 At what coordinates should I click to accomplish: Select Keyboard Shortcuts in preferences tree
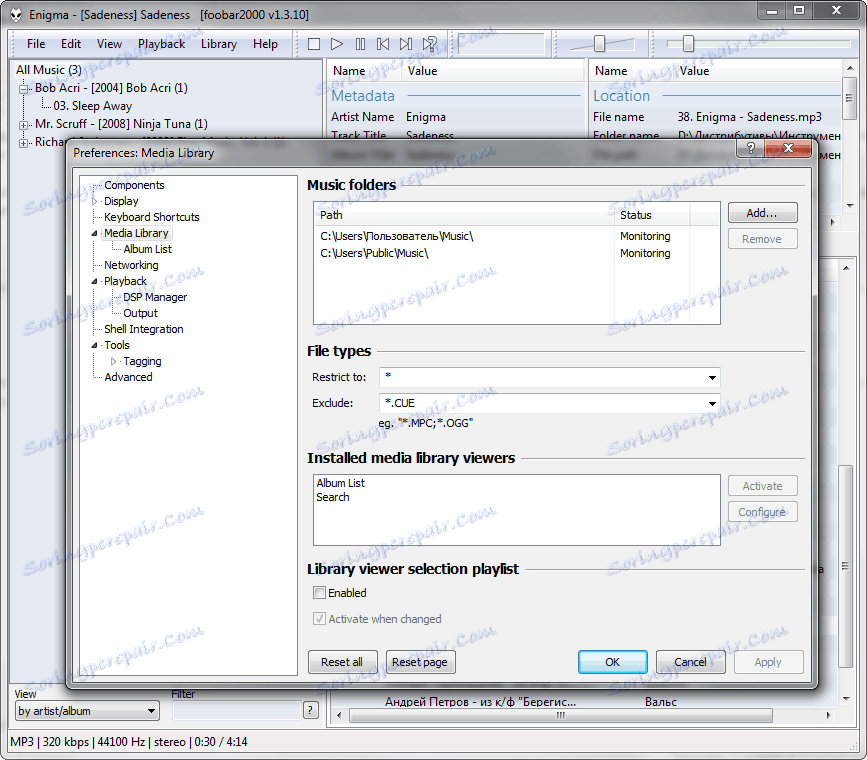152,217
